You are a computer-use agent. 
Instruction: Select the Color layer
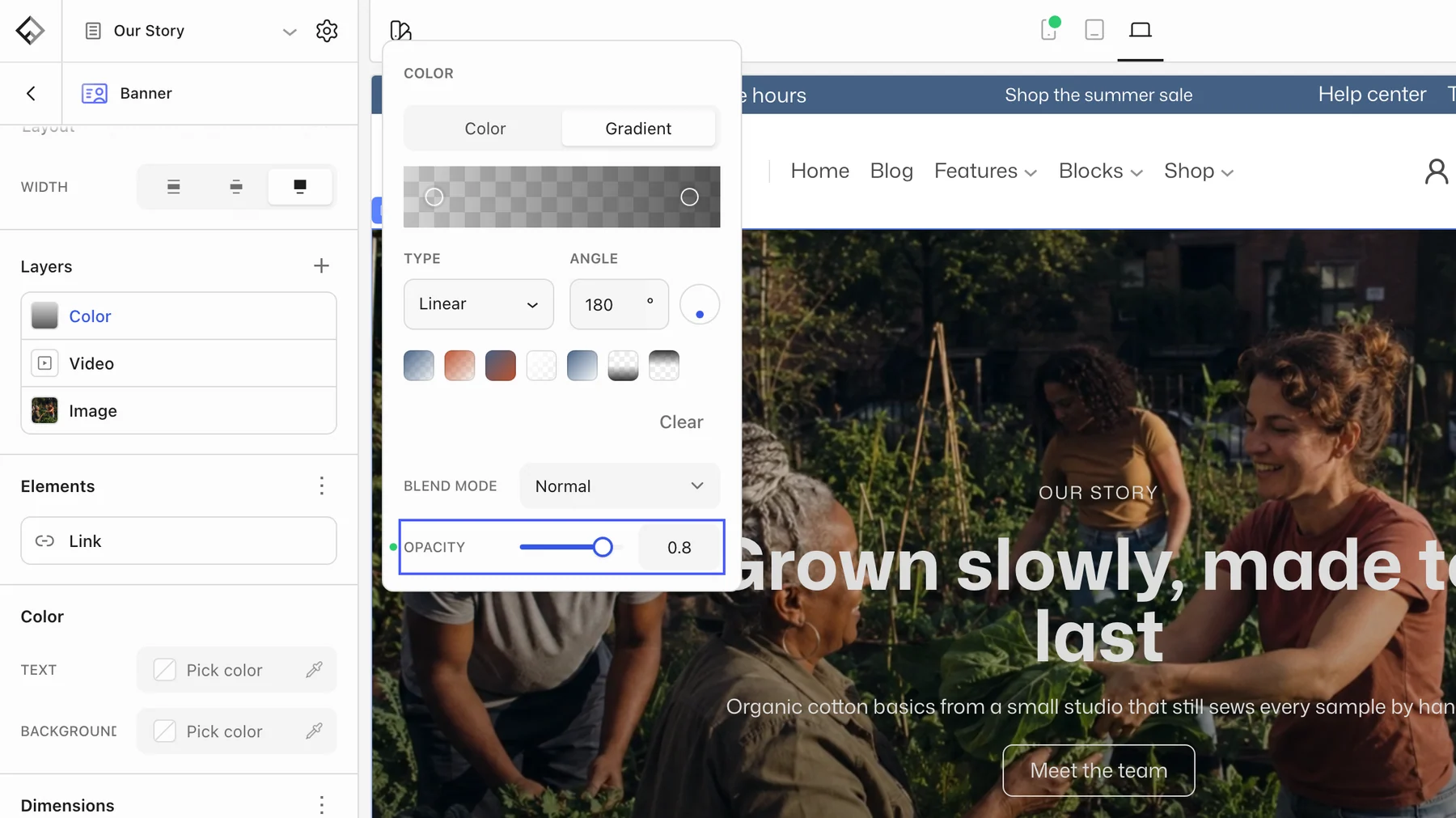pos(179,316)
